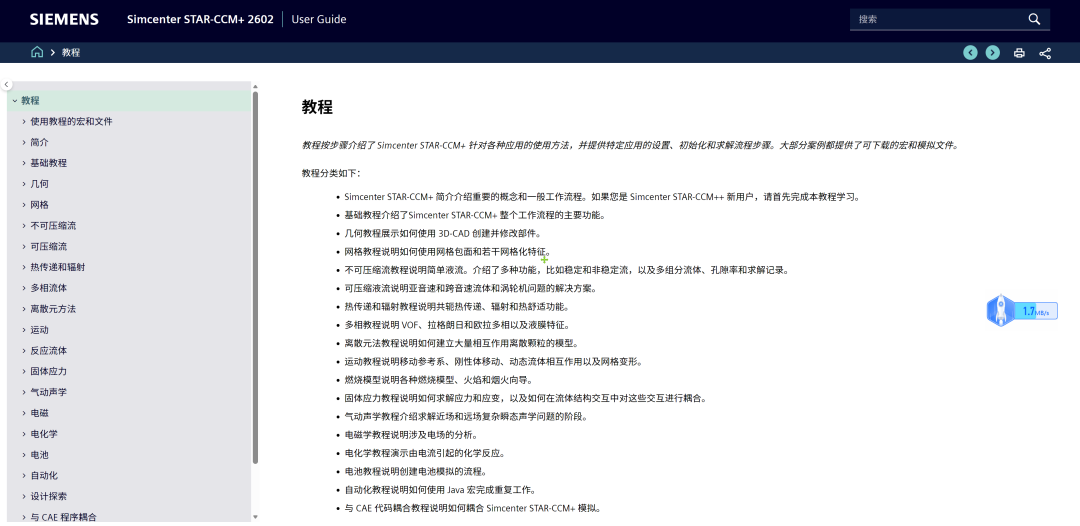Click sidebar scrollbar down arrow
Image resolution: width=1080 pixels, height=526 pixels.
tap(255, 517)
